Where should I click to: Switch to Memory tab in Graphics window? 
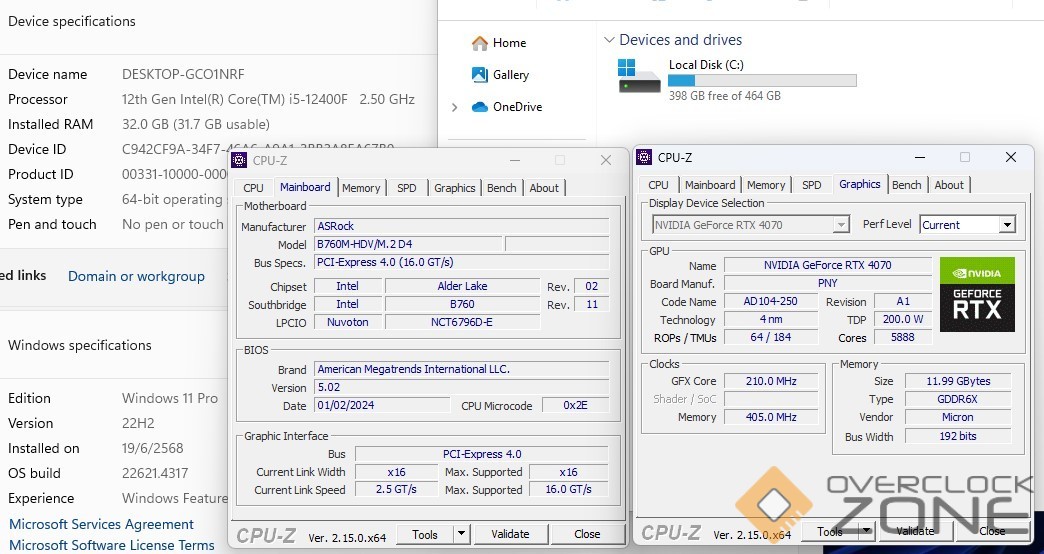765,185
